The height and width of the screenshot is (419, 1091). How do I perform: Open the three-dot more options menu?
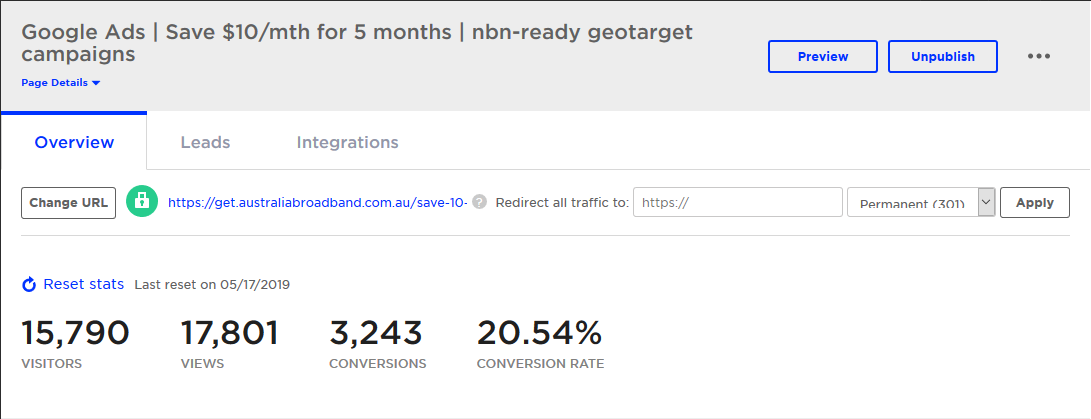(x=1039, y=57)
